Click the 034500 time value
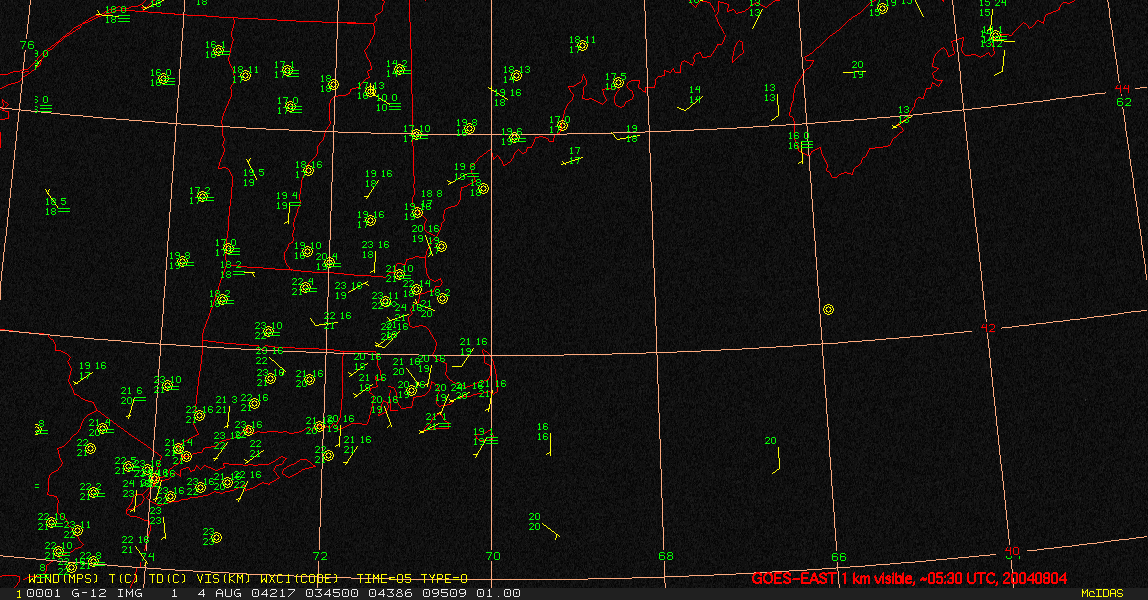This screenshot has width=1148, height=600. point(332,593)
